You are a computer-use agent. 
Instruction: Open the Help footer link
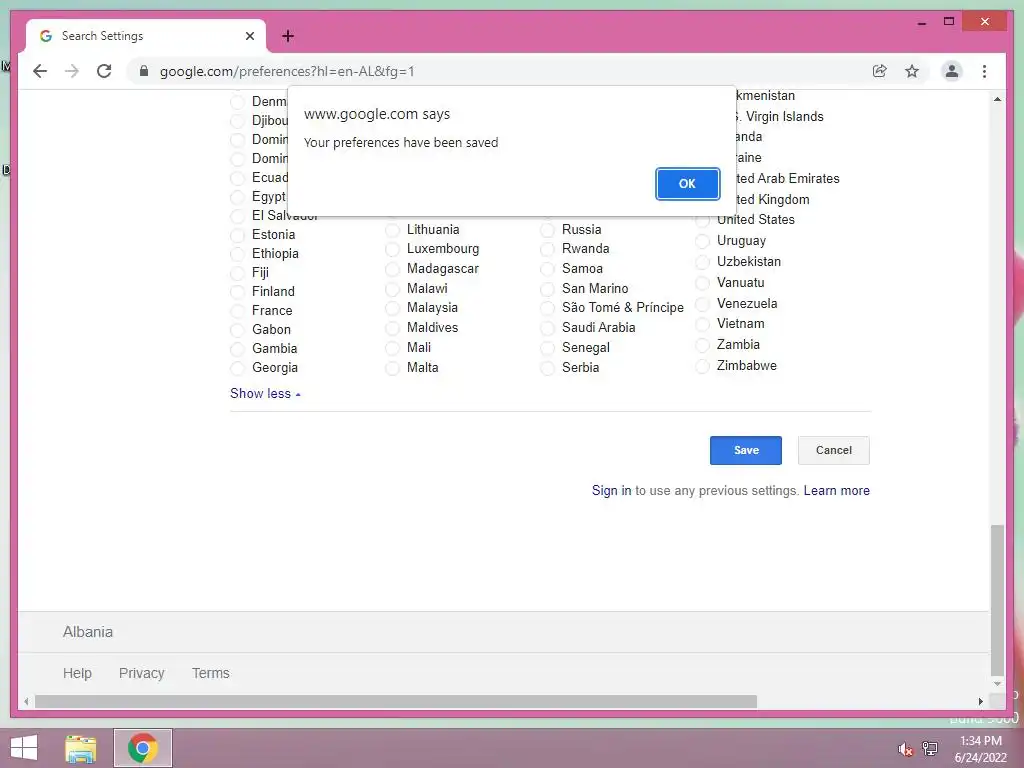[77, 673]
